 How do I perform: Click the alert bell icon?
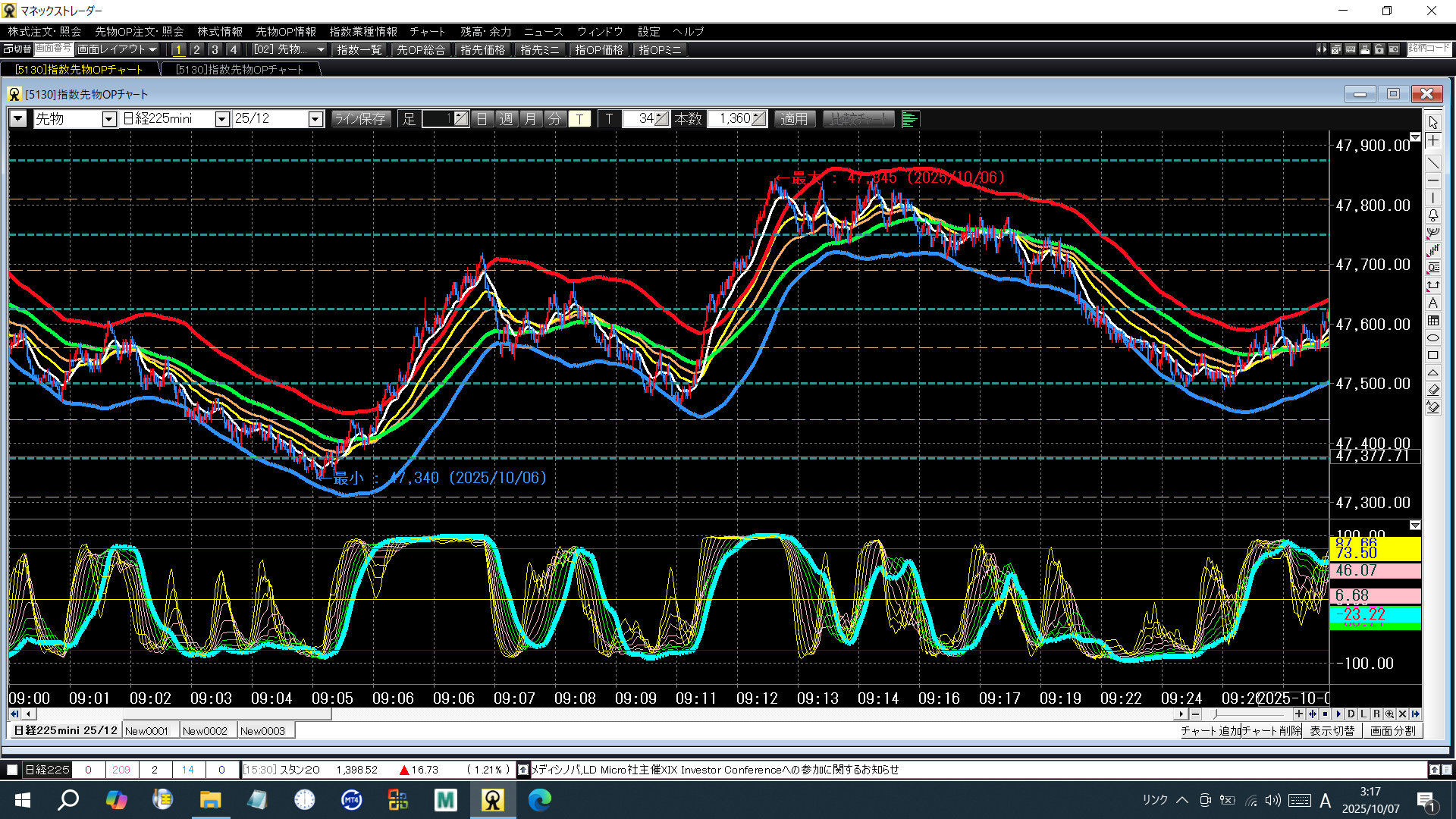coord(1432,215)
